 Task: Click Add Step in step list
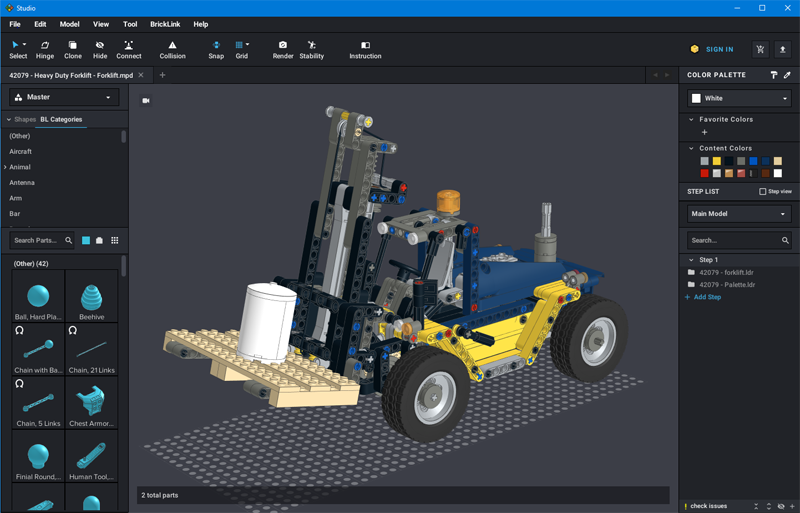tap(707, 297)
